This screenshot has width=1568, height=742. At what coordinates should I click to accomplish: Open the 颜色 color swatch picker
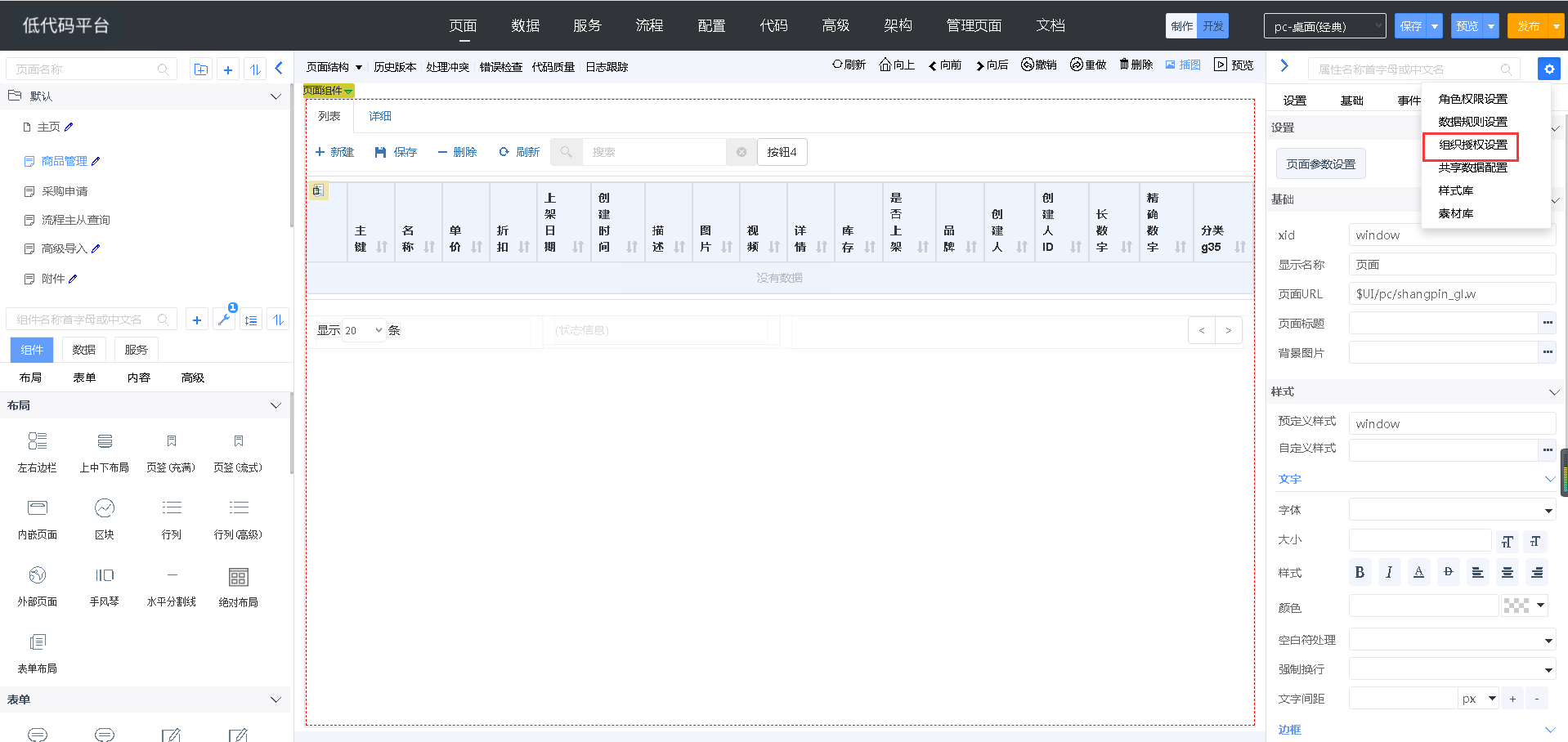pyautogui.click(x=1524, y=606)
